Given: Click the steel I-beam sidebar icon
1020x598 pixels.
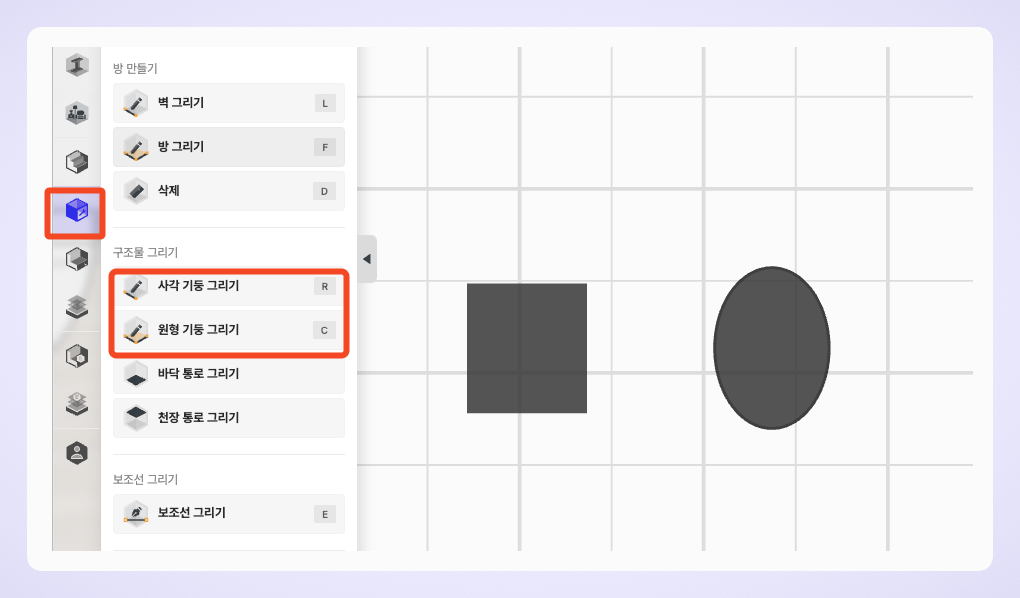Looking at the screenshot, I should (x=77, y=66).
